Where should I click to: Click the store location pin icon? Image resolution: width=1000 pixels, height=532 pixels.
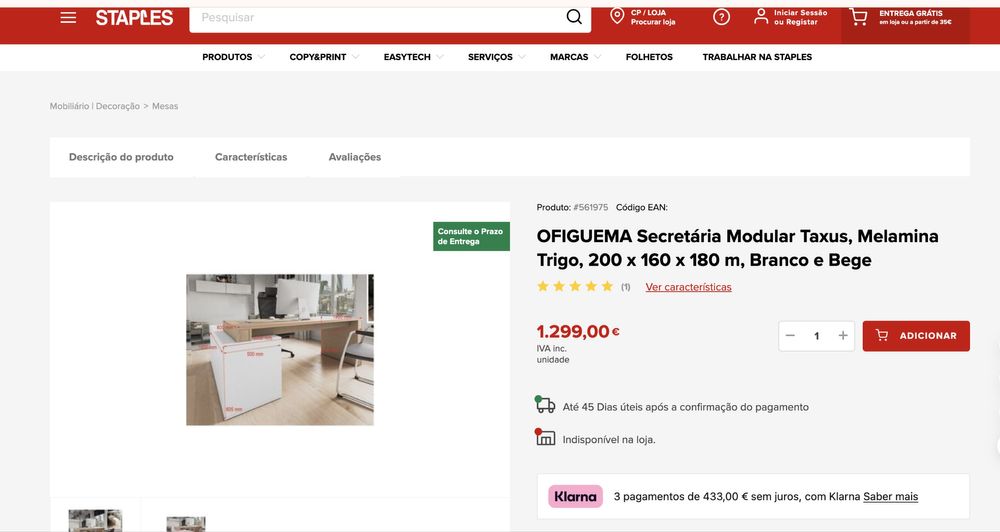click(x=617, y=16)
